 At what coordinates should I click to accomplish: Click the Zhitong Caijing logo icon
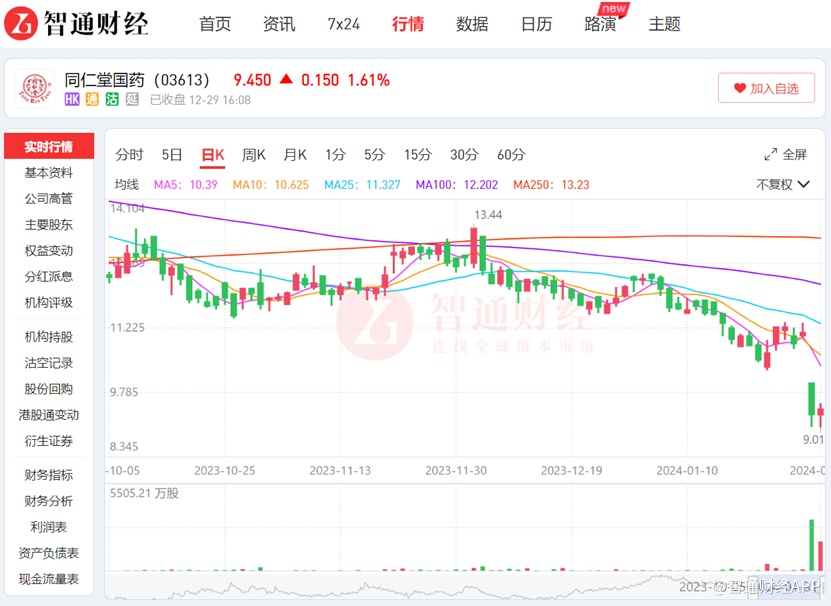click(21, 23)
